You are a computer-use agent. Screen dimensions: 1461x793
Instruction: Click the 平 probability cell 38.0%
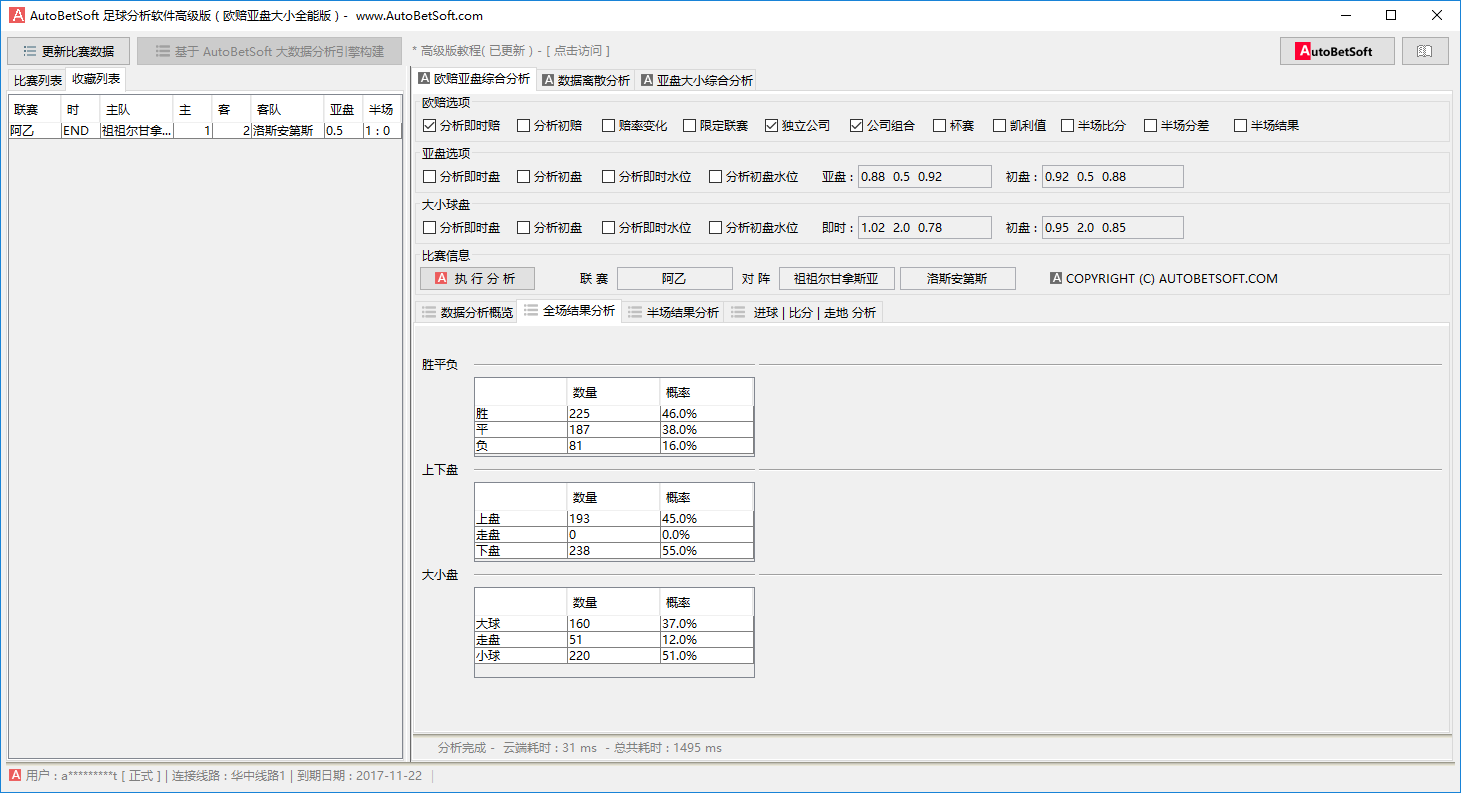click(x=706, y=429)
